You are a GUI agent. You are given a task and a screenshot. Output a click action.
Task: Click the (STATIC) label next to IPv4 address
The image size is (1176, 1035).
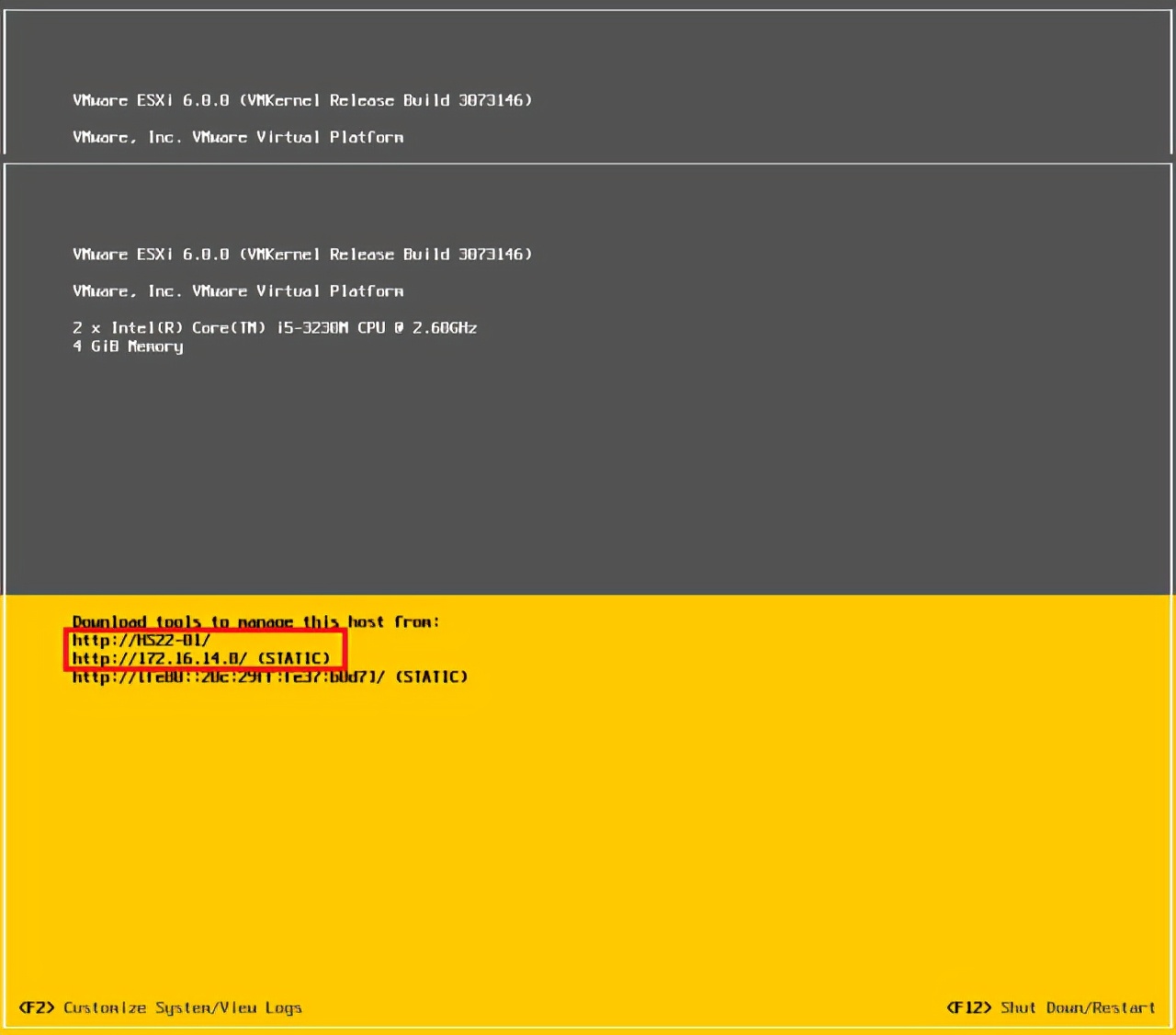[294, 658]
